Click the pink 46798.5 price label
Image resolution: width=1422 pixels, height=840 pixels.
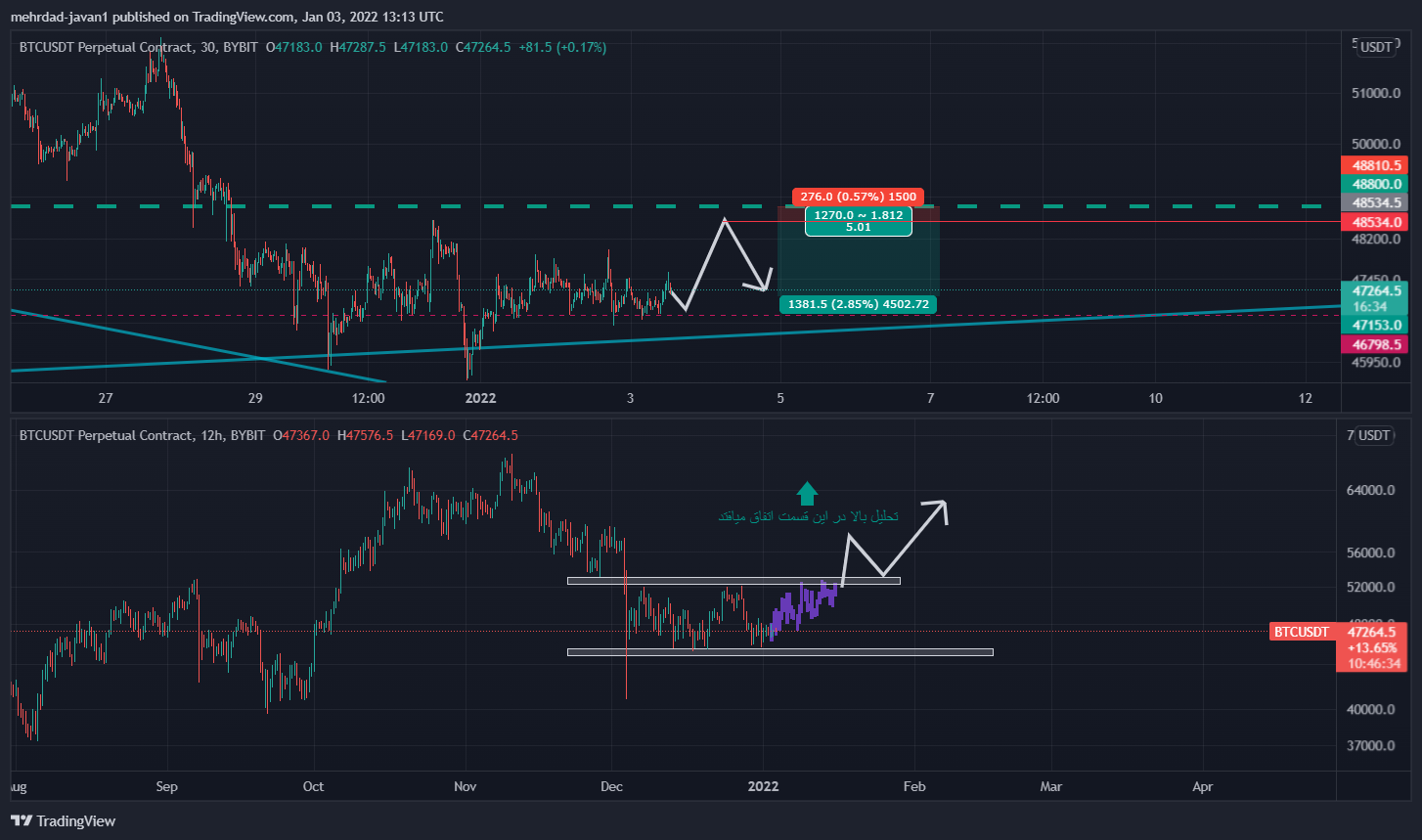[x=1377, y=344]
